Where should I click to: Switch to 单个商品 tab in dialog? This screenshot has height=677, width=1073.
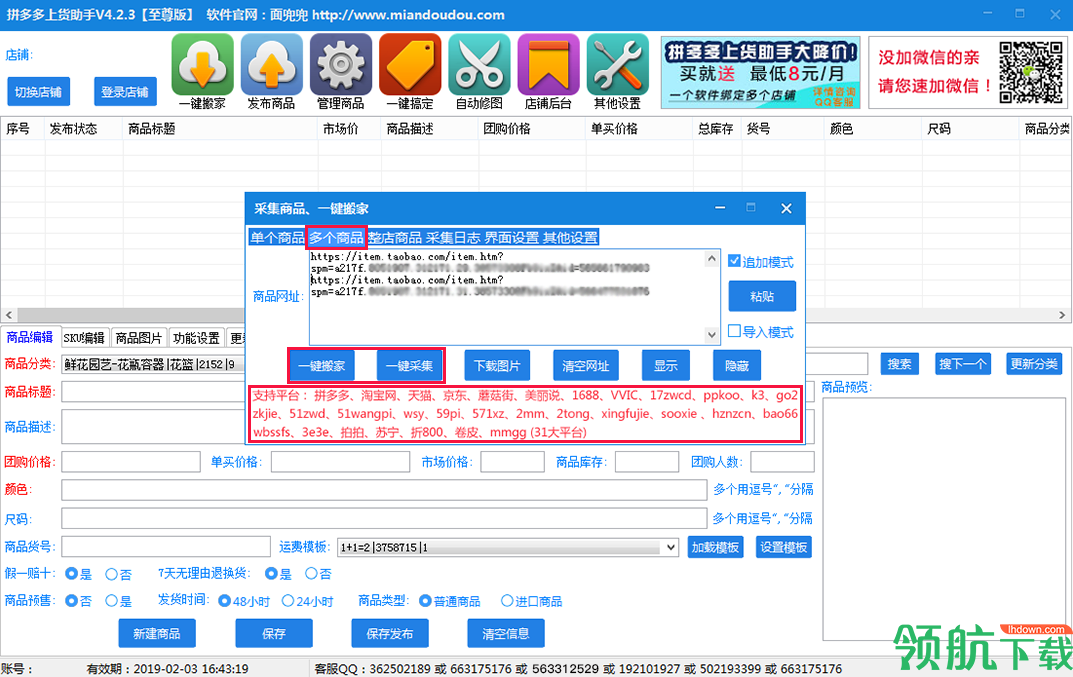coord(277,238)
